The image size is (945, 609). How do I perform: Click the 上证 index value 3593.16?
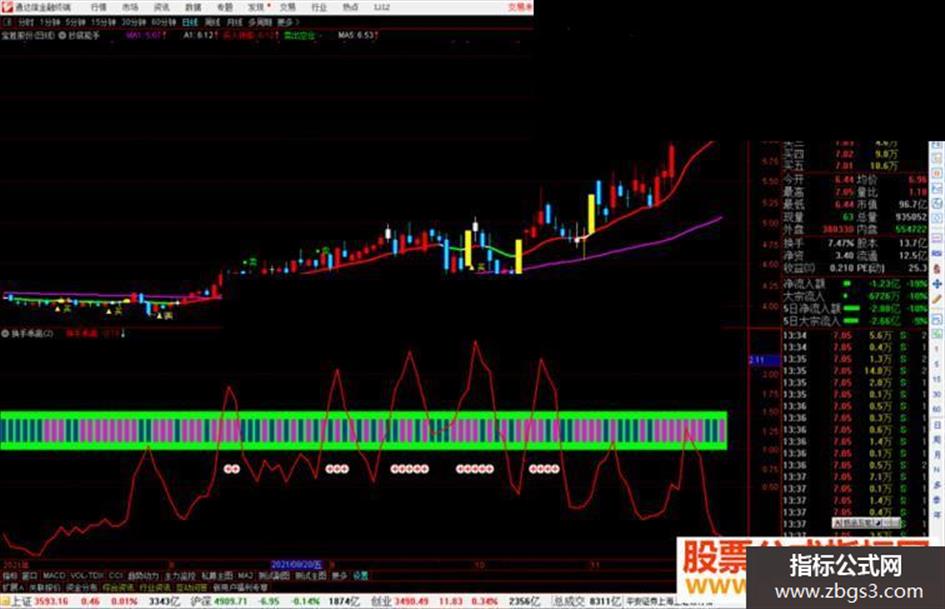[49, 601]
